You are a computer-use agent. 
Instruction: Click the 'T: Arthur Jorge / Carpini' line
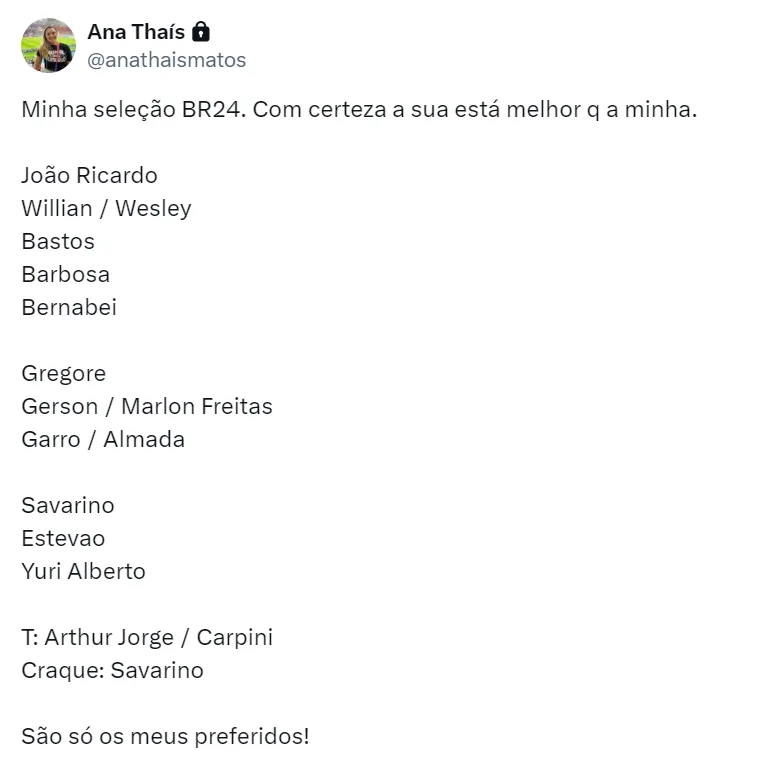[147, 637]
